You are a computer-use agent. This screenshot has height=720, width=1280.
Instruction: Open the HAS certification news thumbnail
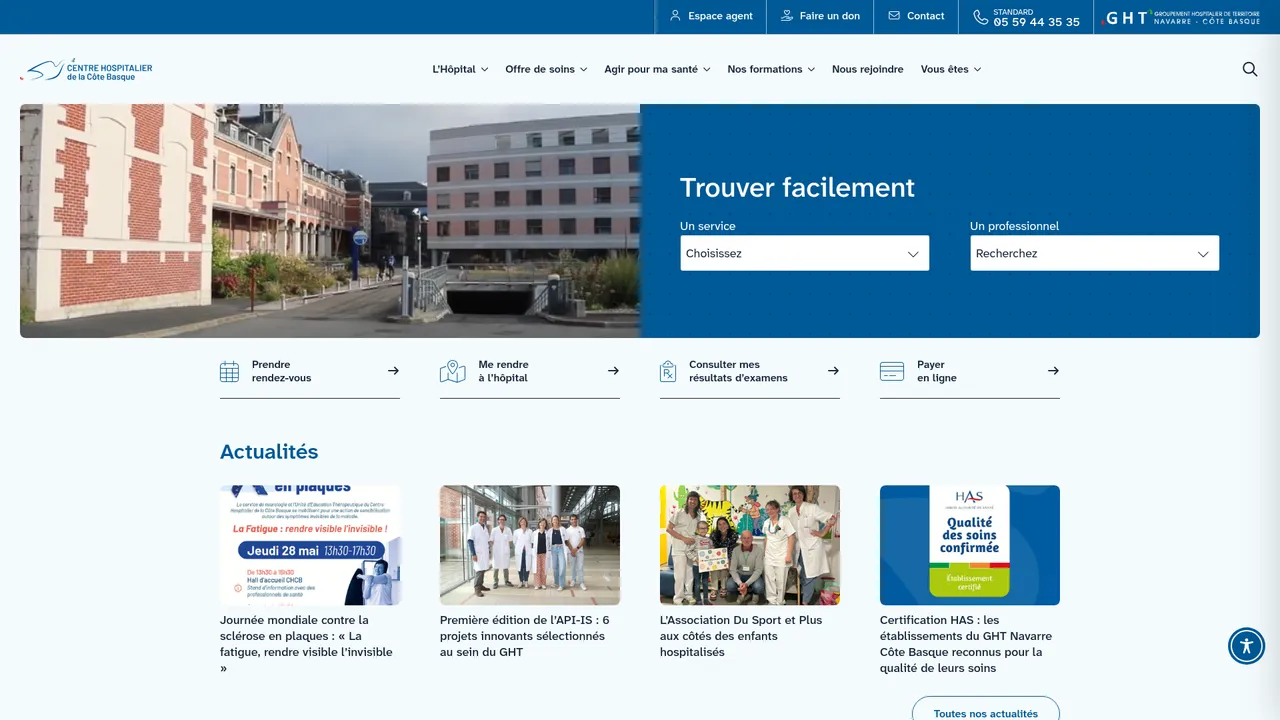point(970,545)
